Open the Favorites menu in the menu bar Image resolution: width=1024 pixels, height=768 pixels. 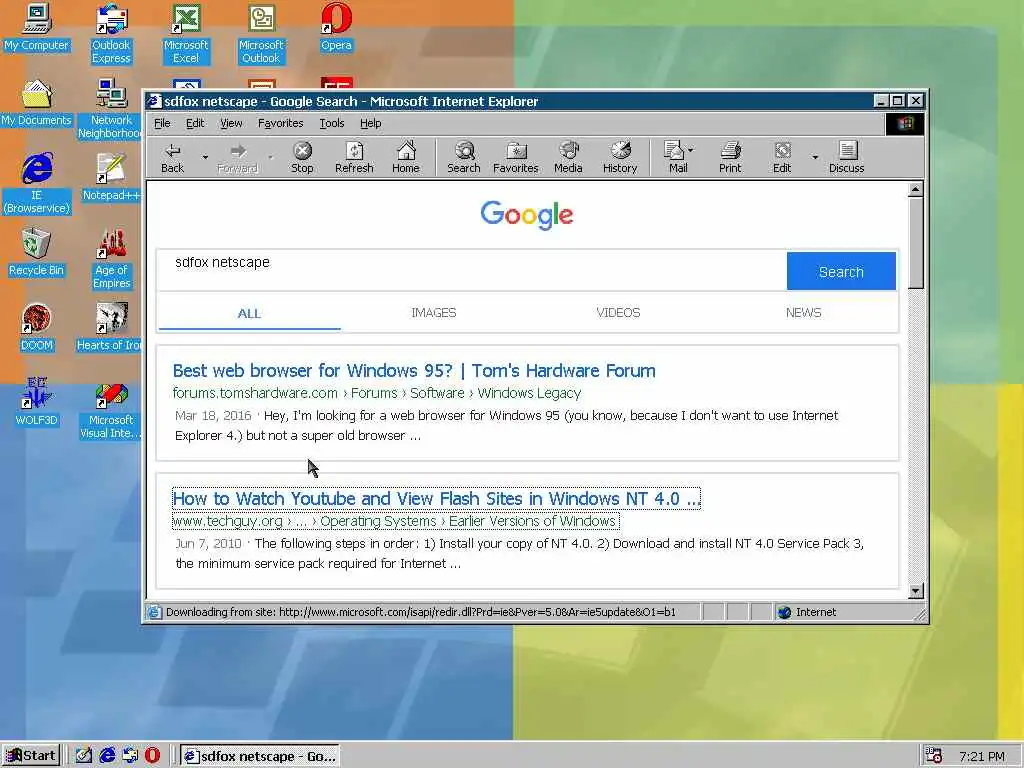pos(280,123)
